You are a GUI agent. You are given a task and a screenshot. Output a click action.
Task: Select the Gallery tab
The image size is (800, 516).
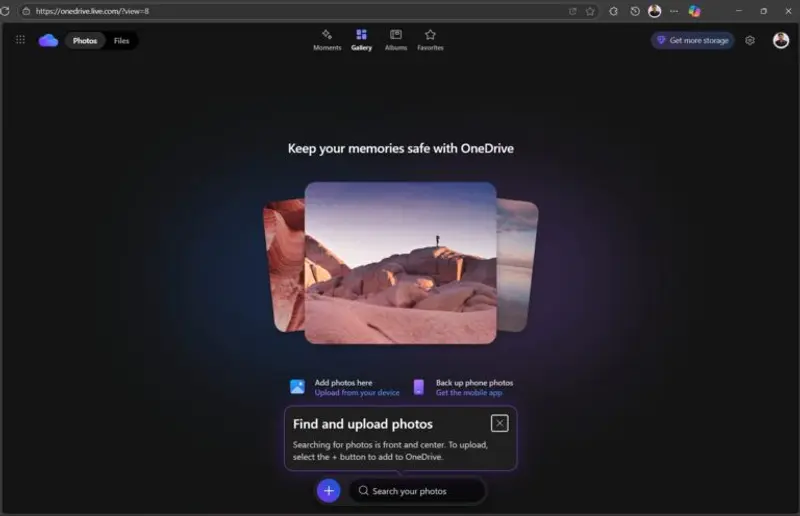click(361, 40)
